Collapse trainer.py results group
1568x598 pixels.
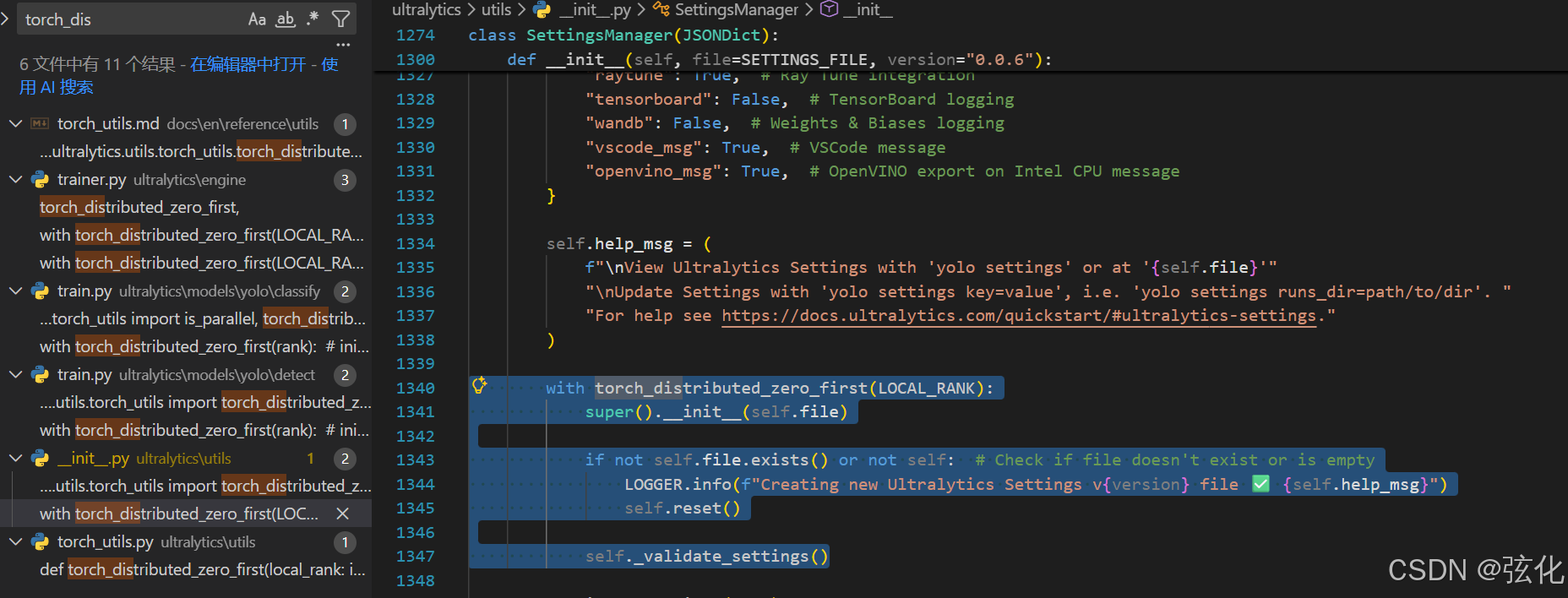tap(15, 179)
